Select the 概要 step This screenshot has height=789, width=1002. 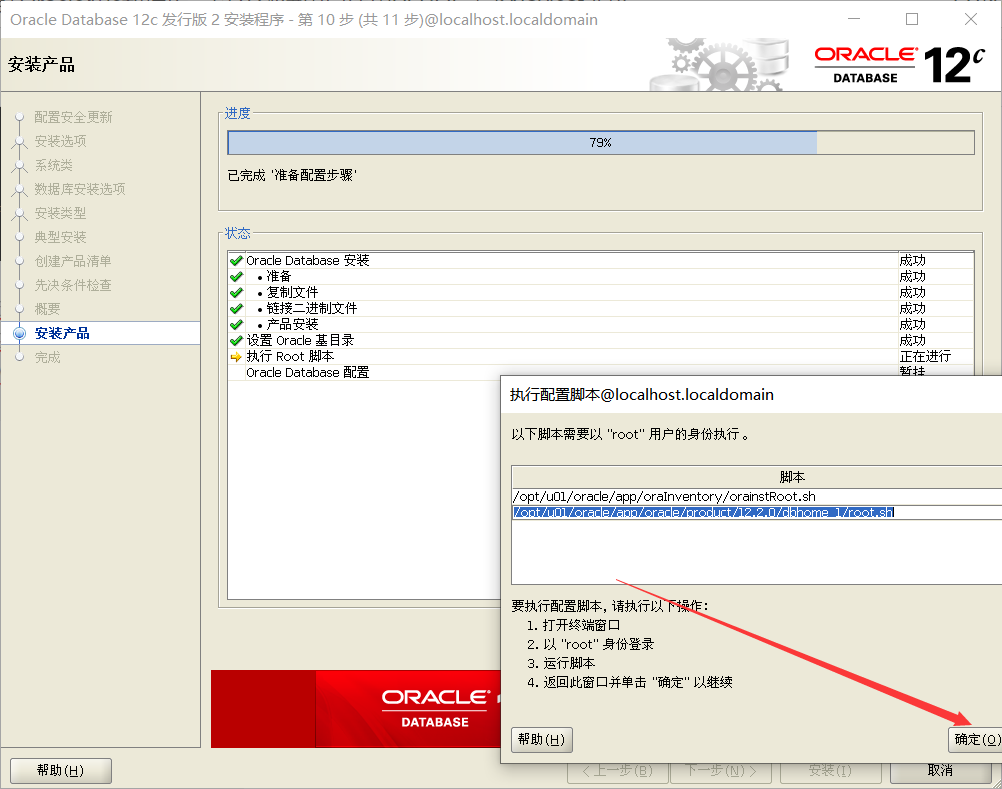tap(47, 309)
